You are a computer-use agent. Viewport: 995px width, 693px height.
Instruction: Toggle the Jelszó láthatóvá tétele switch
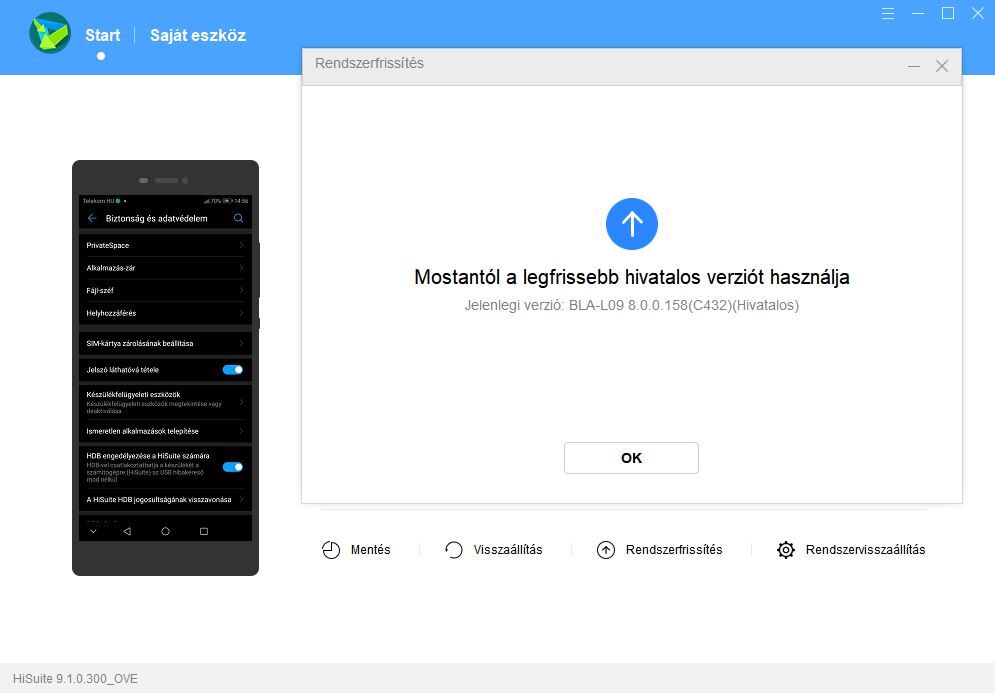point(233,369)
